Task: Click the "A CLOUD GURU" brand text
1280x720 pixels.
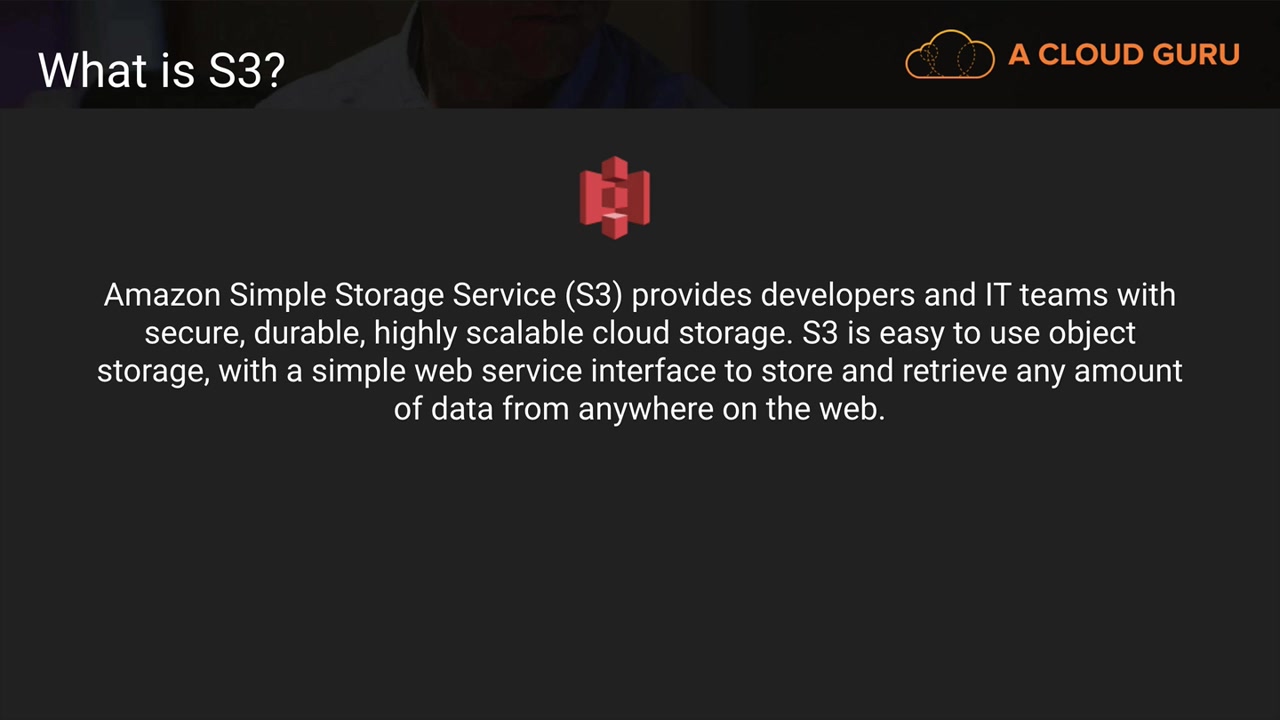Action: tap(1123, 55)
